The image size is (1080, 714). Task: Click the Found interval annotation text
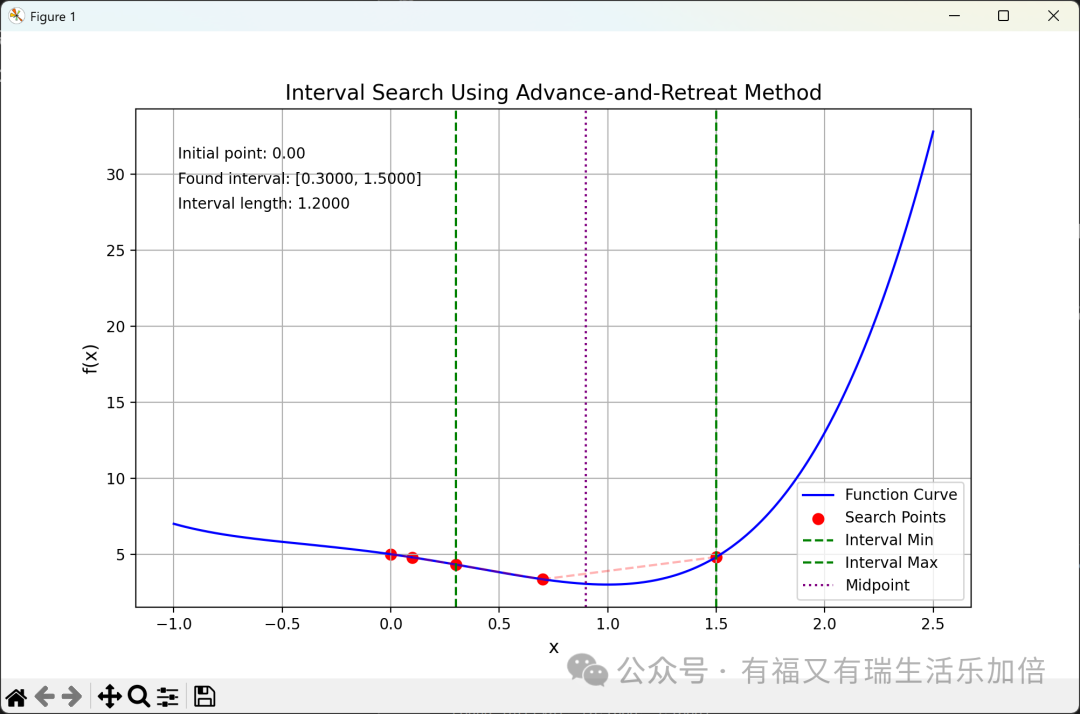coord(299,179)
